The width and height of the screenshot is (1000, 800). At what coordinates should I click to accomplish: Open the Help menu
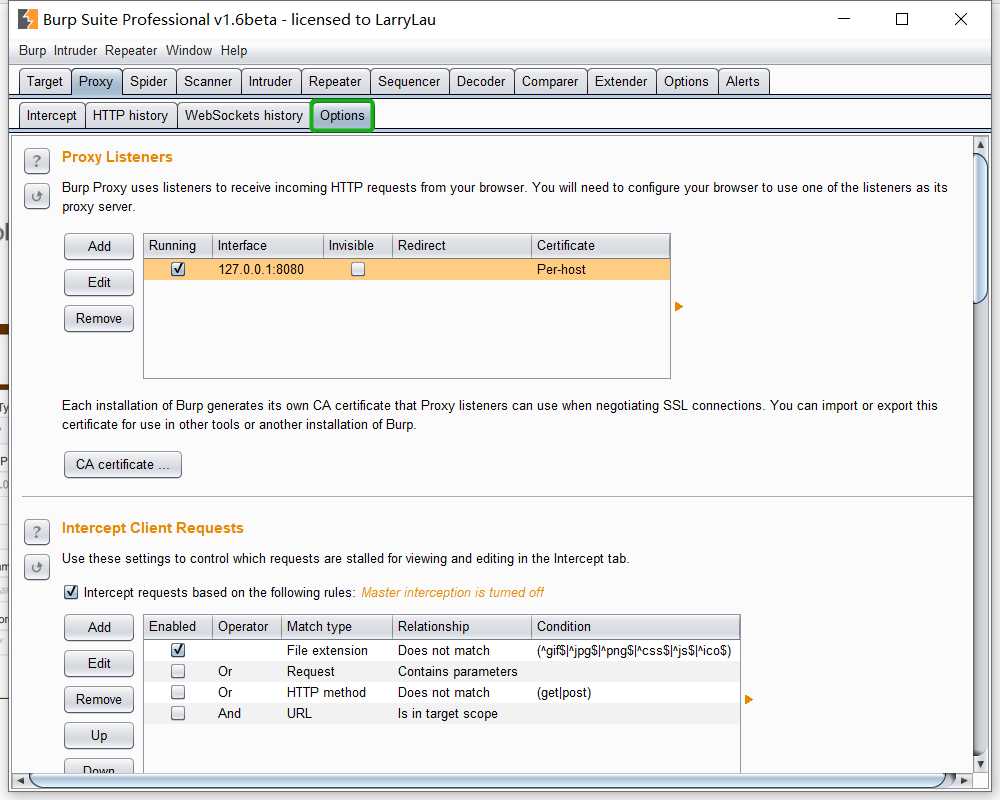click(x=234, y=50)
